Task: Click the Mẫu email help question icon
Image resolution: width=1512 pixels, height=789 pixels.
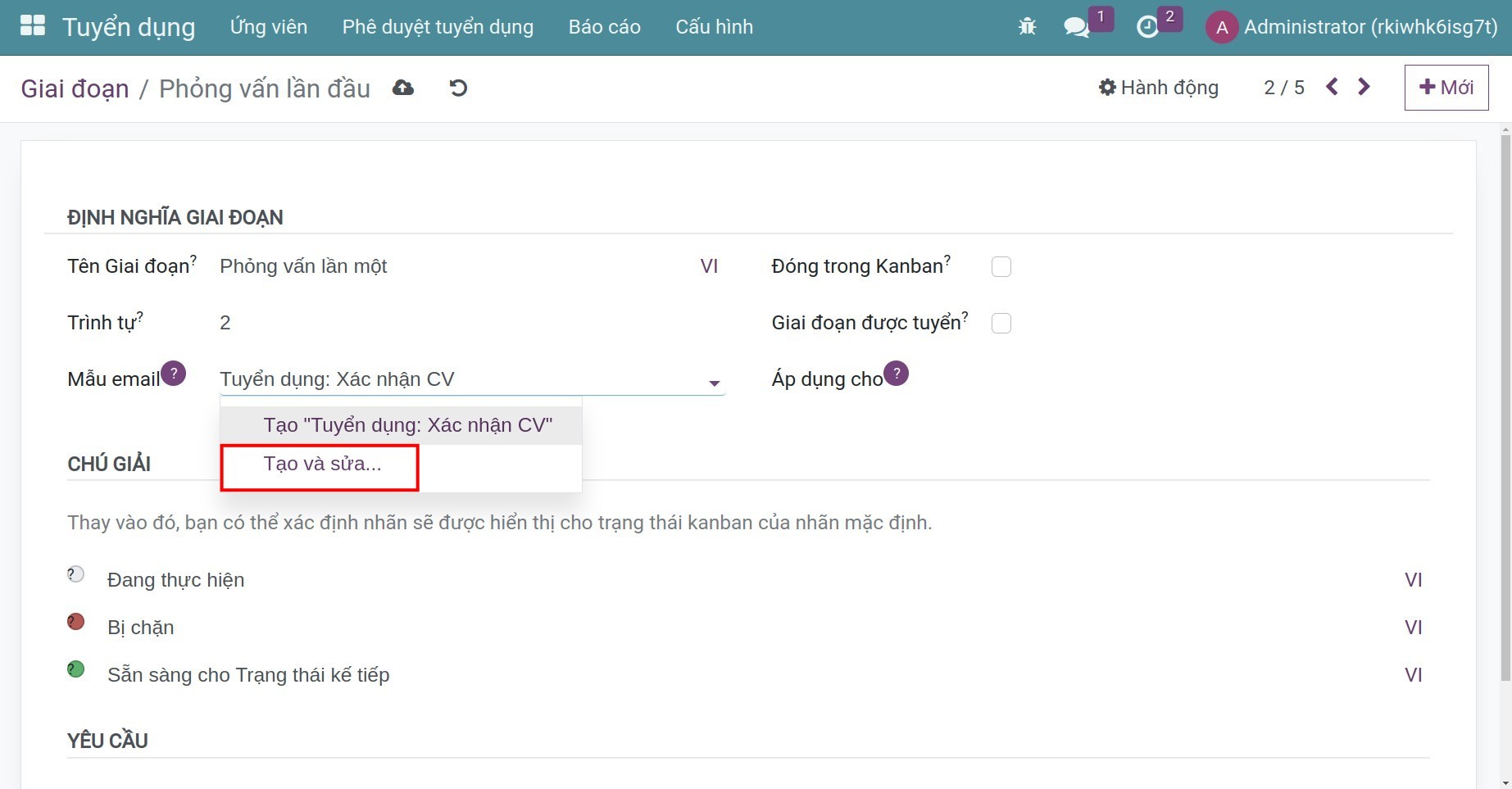Action: click(173, 374)
